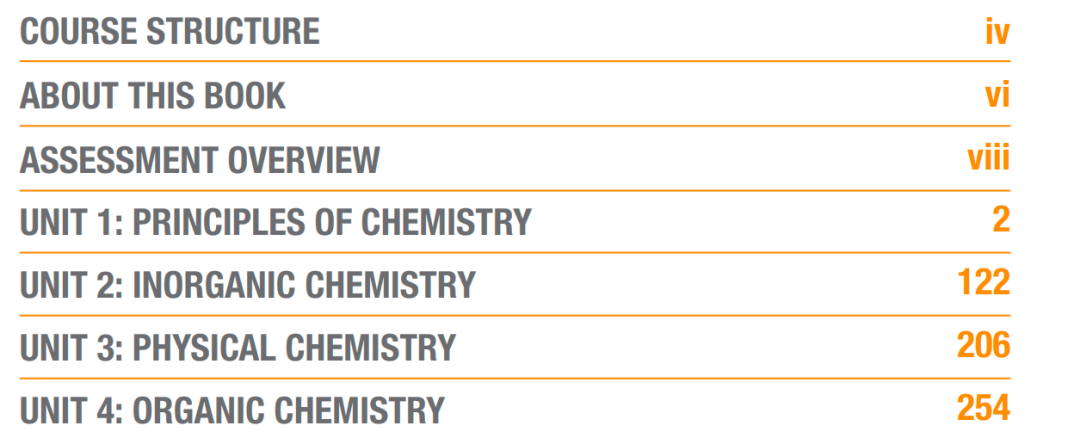Click the divider line below the Unit 2 entry

515,315
